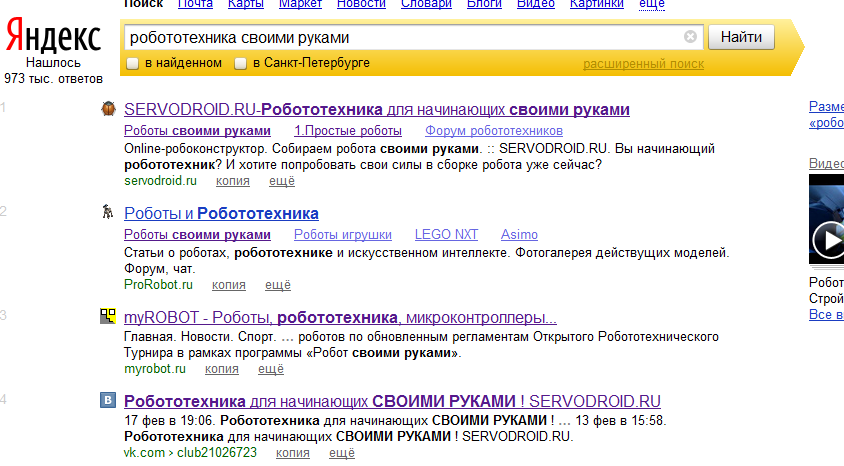Open Новости in the top menu

tap(361, 4)
